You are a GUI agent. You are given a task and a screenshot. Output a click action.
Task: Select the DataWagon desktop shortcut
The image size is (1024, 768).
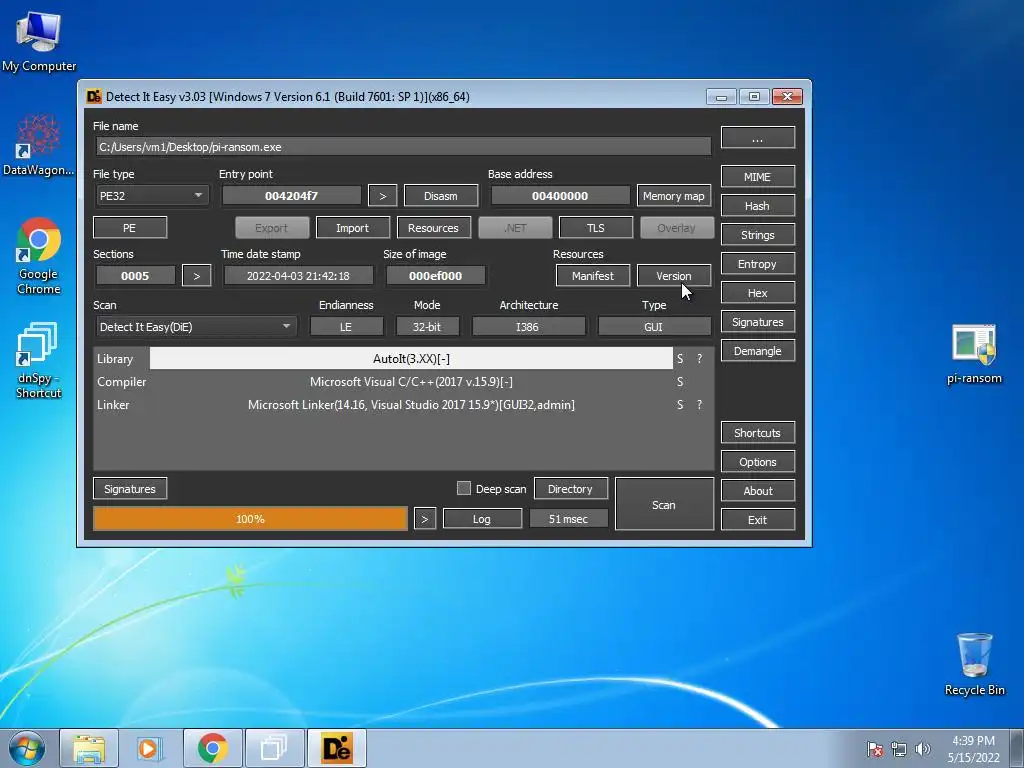click(39, 145)
